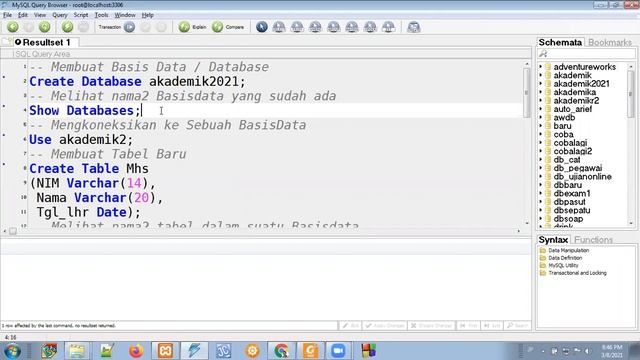Expand the akademik2021 schema
The image size is (640, 360).
pyautogui.click(x=541, y=84)
